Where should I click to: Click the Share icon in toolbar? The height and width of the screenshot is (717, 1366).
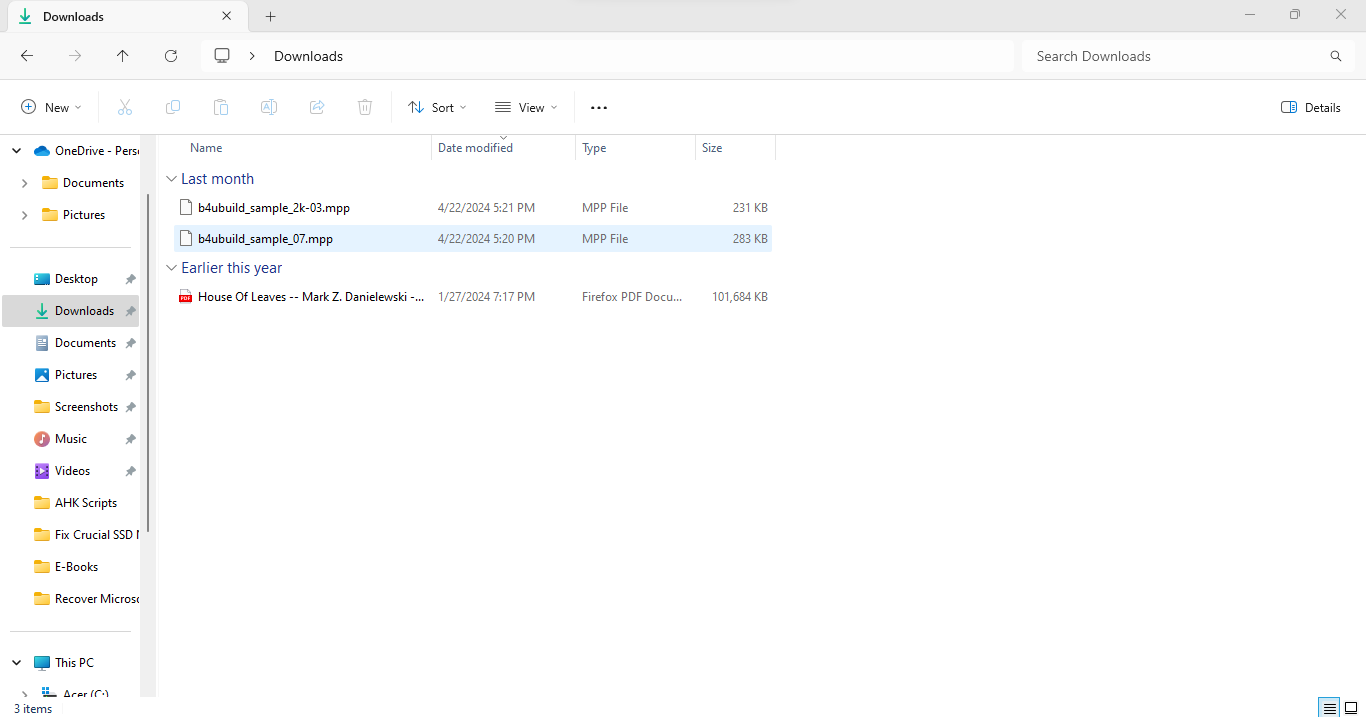click(x=317, y=107)
